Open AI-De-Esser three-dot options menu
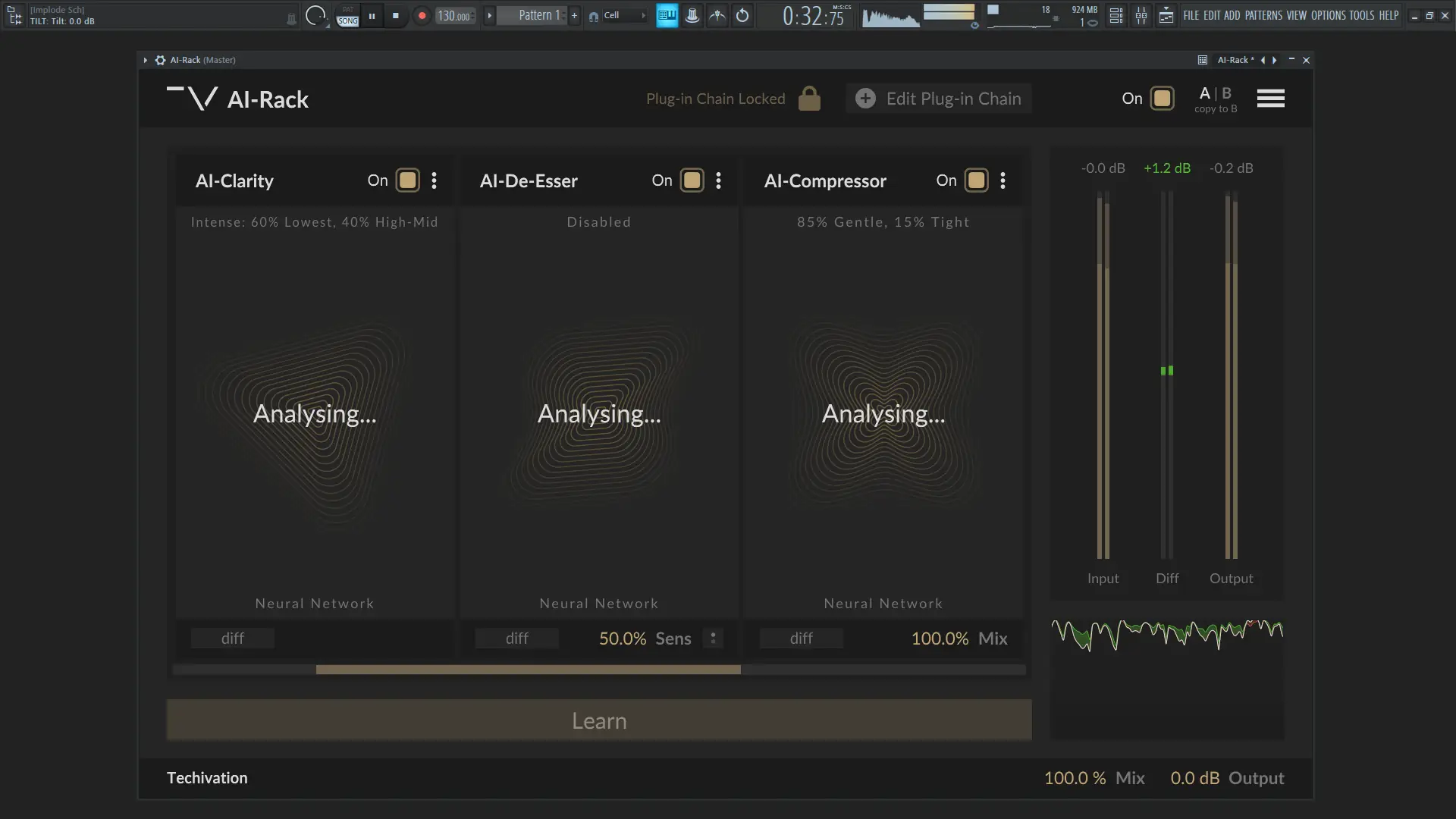This screenshot has height=819, width=1456. (x=718, y=180)
